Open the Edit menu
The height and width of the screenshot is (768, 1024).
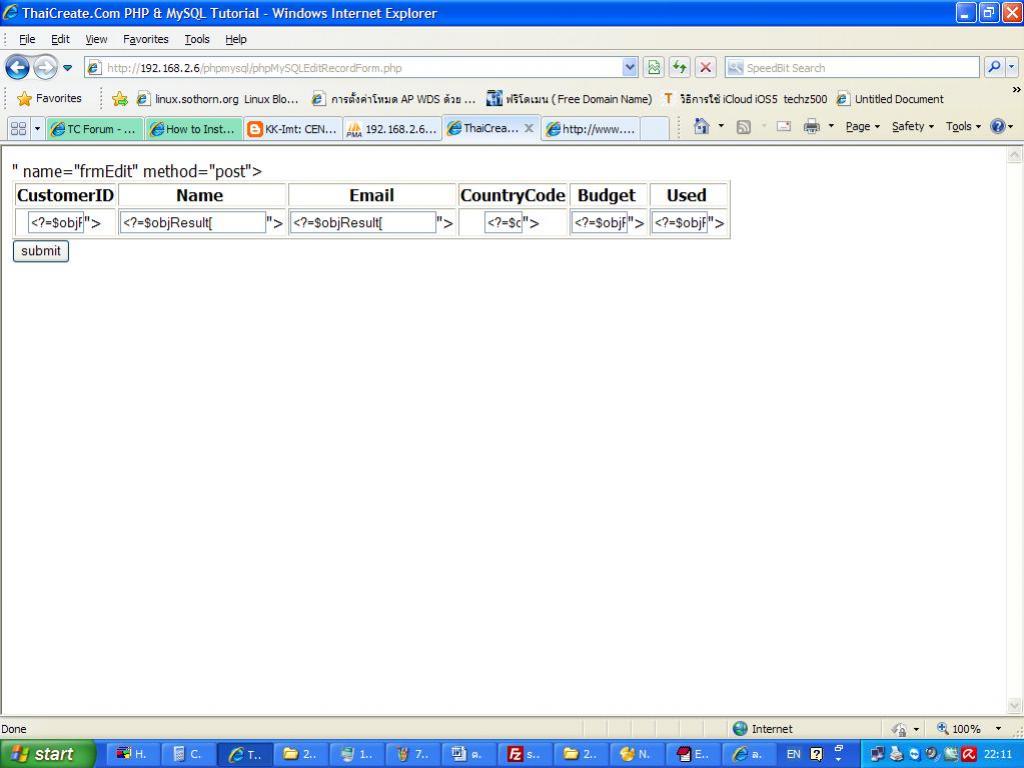coord(60,39)
